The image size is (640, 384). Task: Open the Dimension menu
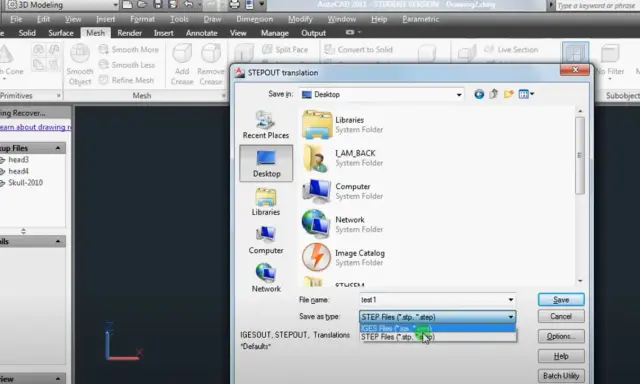click(254, 19)
